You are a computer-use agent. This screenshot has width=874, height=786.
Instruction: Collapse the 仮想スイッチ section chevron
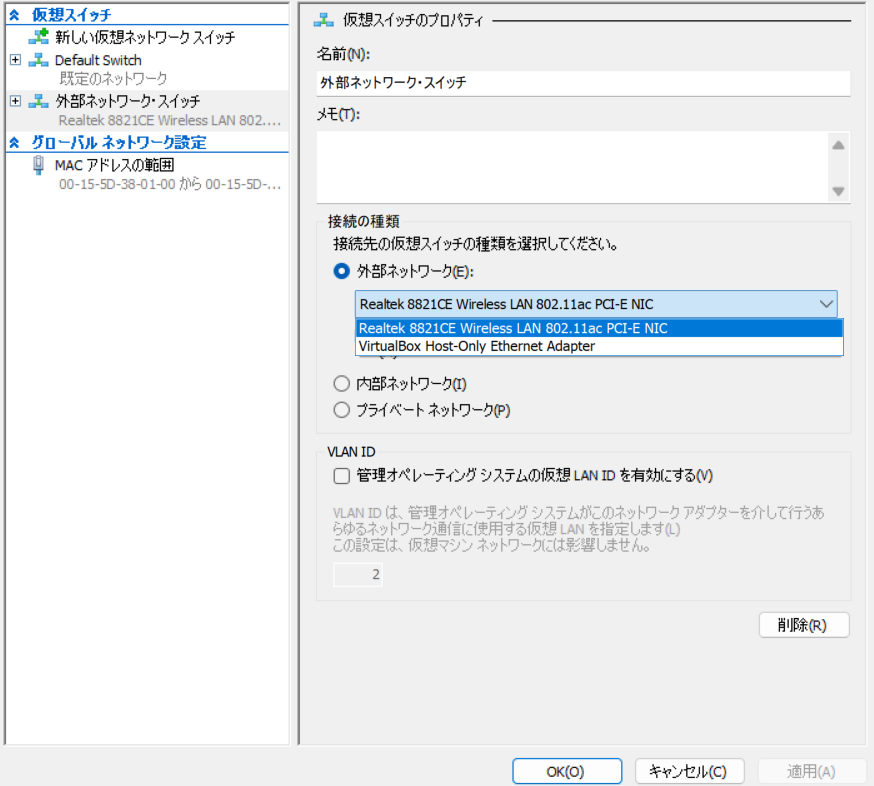coord(15,15)
